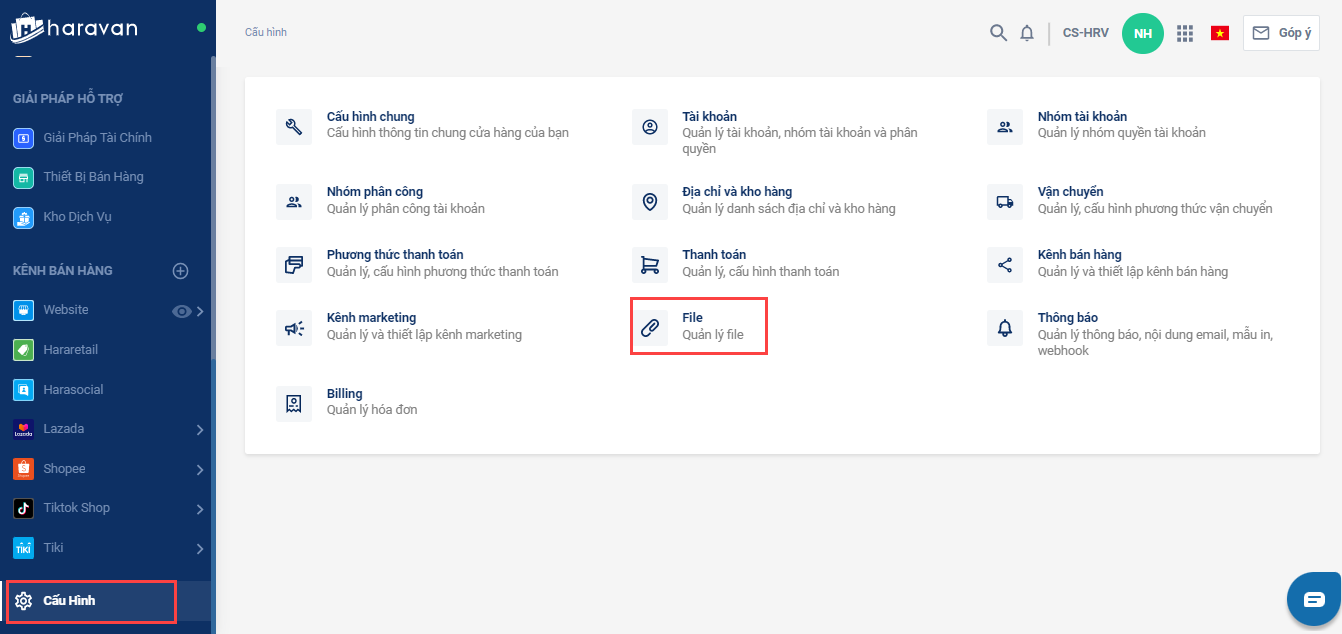Open the notifications bell in top bar
This screenshot has height=634, width=1342.
[1027, 33]
